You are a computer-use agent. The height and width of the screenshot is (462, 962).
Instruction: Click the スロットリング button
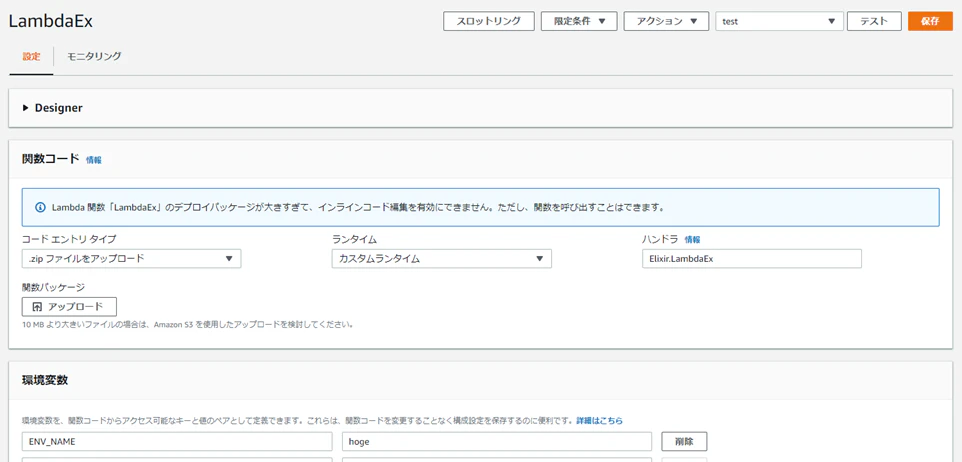coord(489,21)
